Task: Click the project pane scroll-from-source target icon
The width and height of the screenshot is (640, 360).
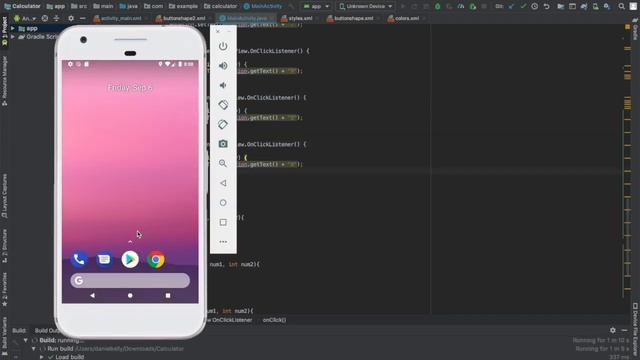Action: (x=45, y=18)
